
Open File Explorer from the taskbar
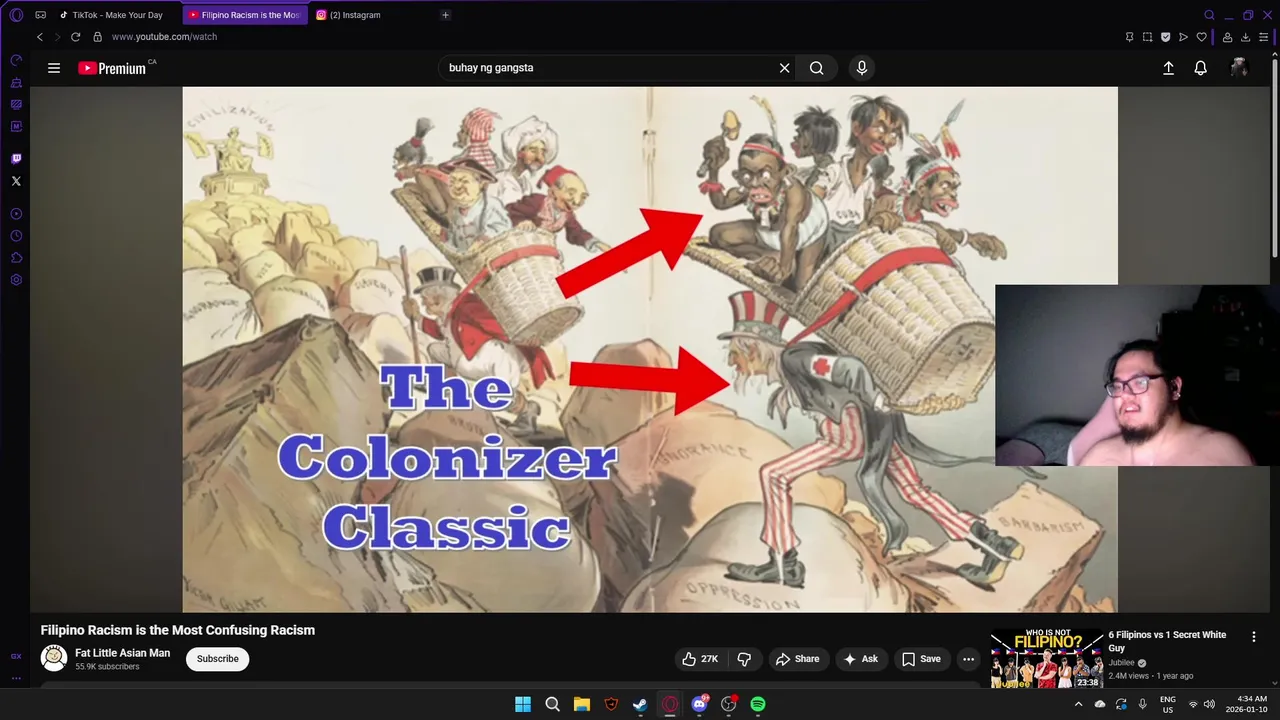[581, 704]
